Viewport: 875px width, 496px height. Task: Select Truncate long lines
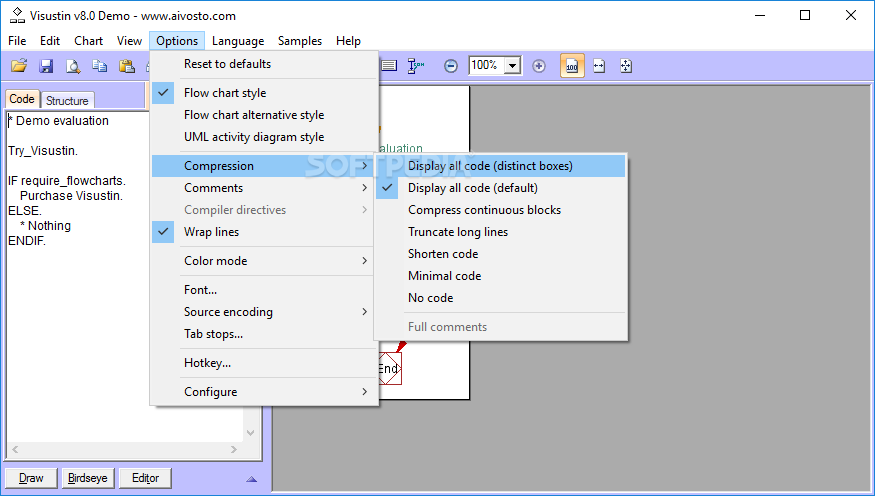[501, 232]
